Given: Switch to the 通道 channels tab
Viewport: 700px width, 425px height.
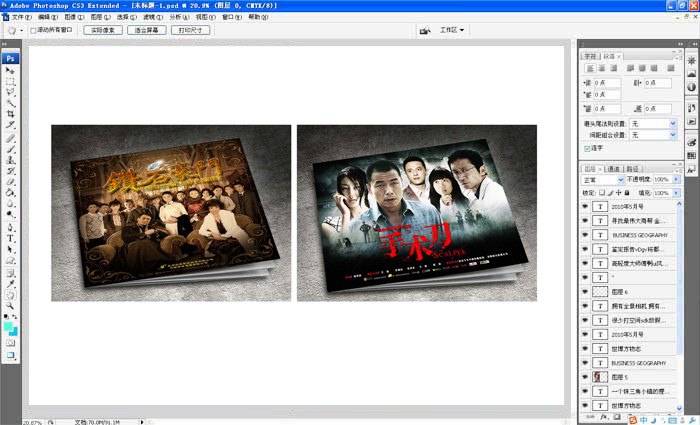Looking at the screenshot, I should [x=614, y=169].
